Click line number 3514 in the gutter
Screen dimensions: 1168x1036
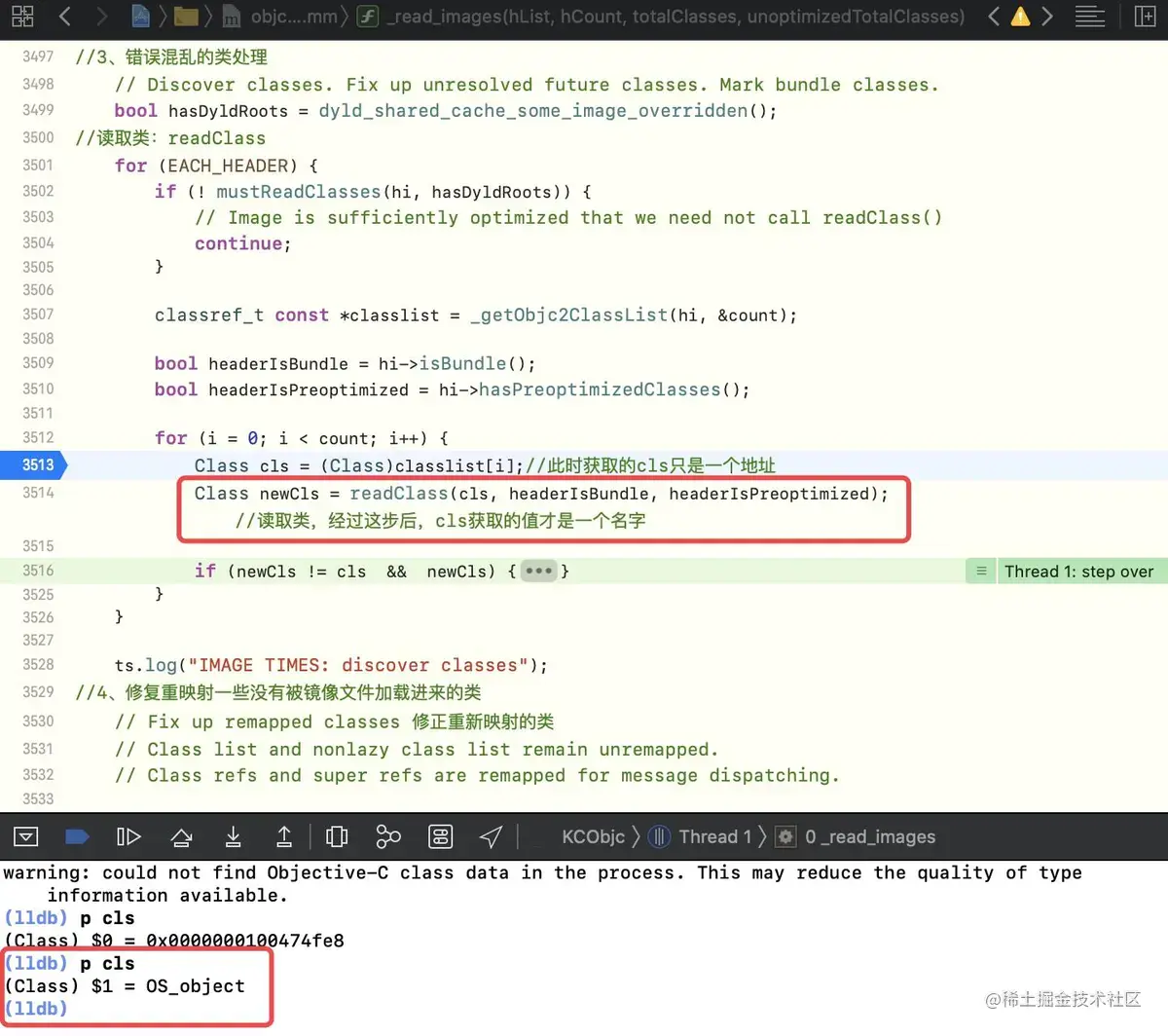(39, 493)
